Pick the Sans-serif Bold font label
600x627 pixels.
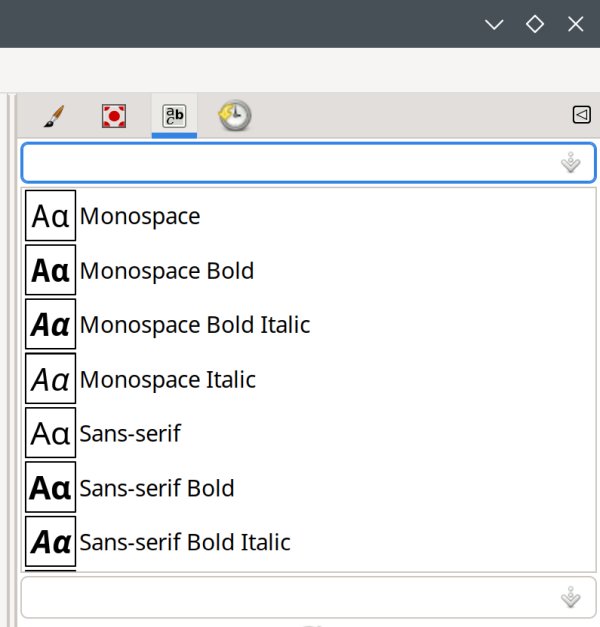coord(157,488)
